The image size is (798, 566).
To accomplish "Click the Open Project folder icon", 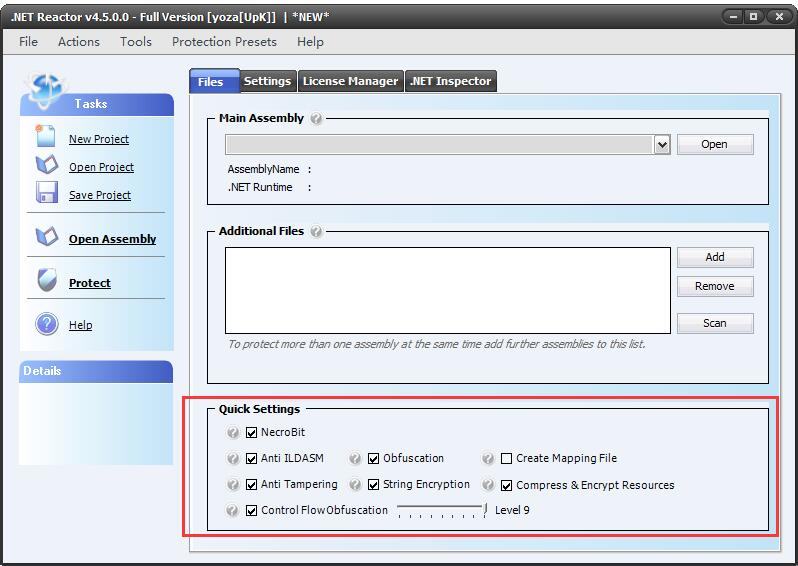I will point(47,164).
